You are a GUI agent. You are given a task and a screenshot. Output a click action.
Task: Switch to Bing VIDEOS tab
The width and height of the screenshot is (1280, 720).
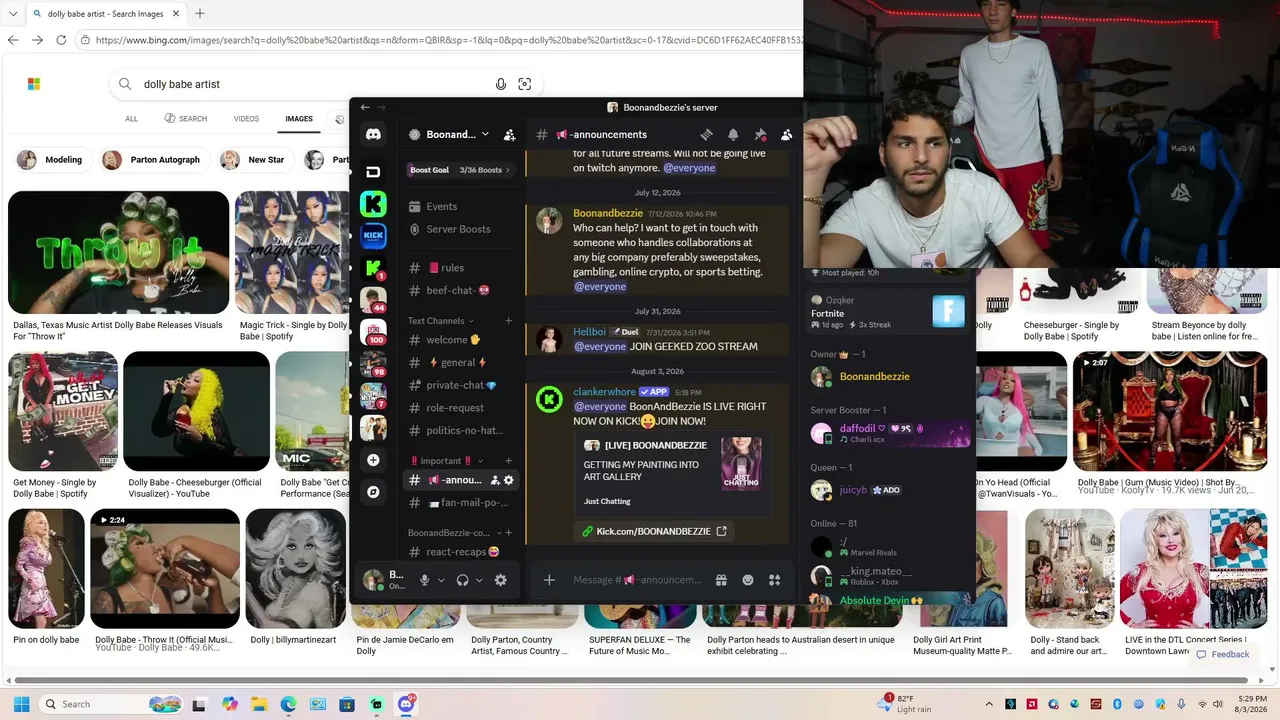pyautogui.click(x=246, y=119)
